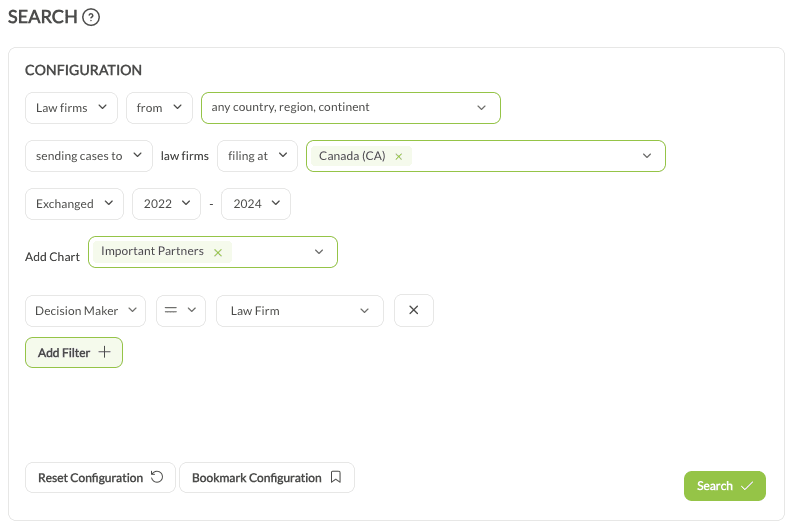
Task: Click the bookmark icon
Action: [336, 477]
